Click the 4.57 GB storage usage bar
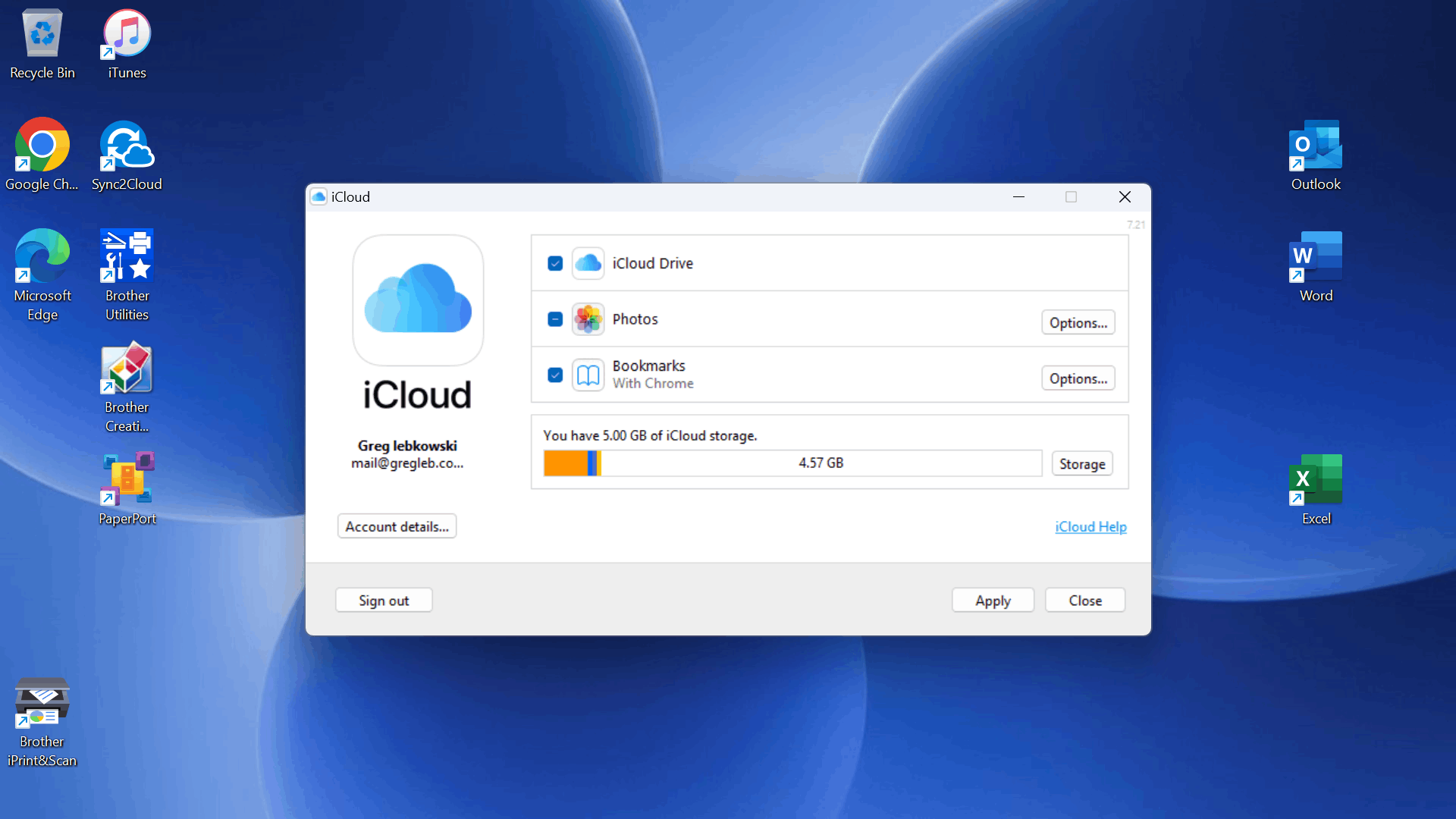The image size is (1456, 819). click(x=792, y=463)
